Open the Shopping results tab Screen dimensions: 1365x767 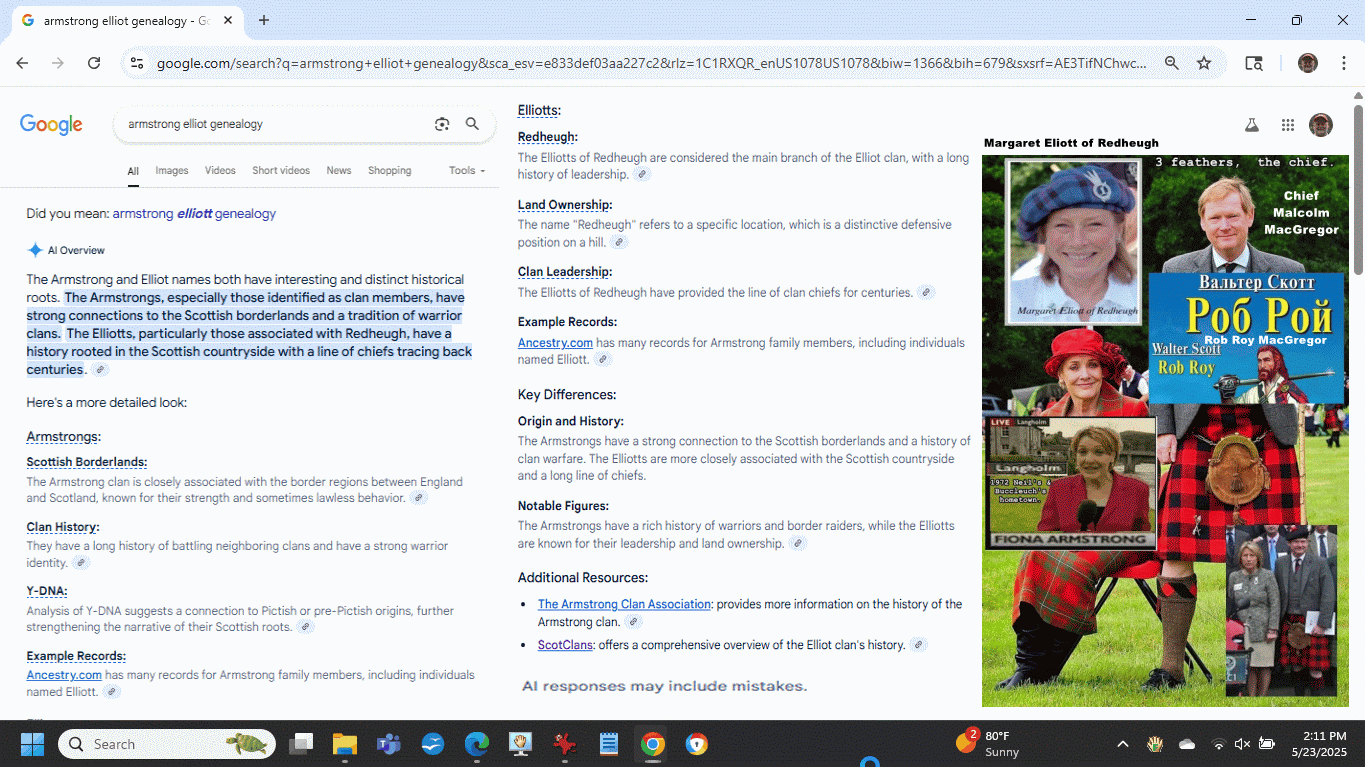389,171
